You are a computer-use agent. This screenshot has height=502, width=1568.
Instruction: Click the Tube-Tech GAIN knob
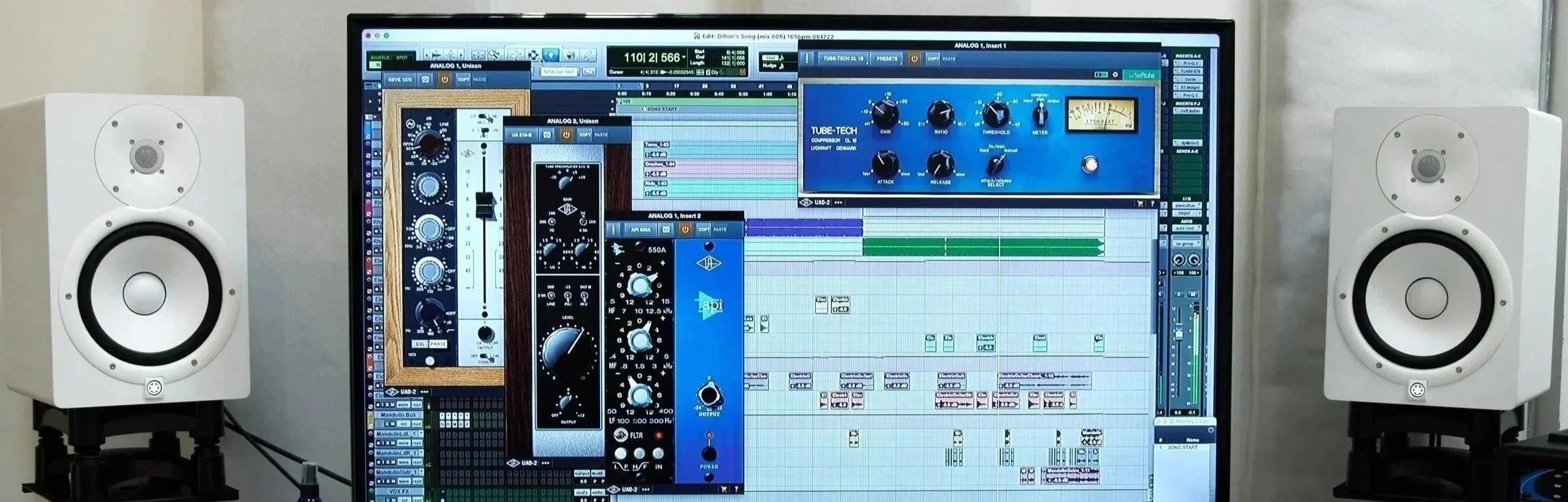click(885, 114)
